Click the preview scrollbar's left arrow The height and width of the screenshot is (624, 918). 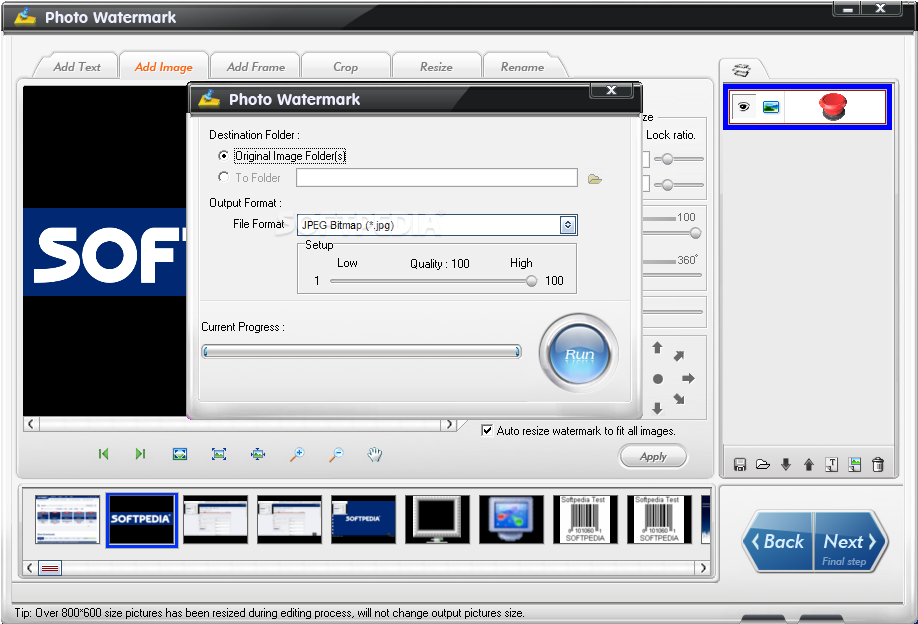click(x=31, y=424)
